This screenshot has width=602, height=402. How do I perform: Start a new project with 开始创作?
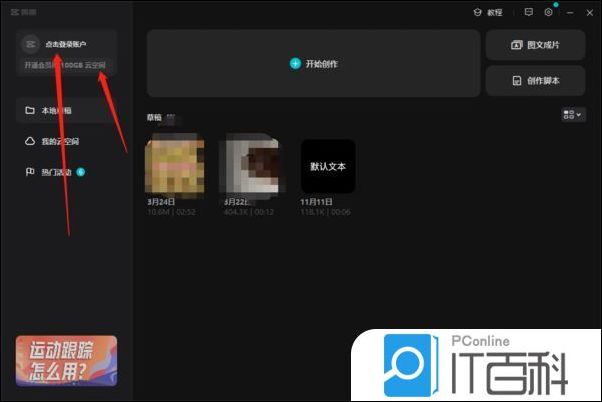click(313, 63)
